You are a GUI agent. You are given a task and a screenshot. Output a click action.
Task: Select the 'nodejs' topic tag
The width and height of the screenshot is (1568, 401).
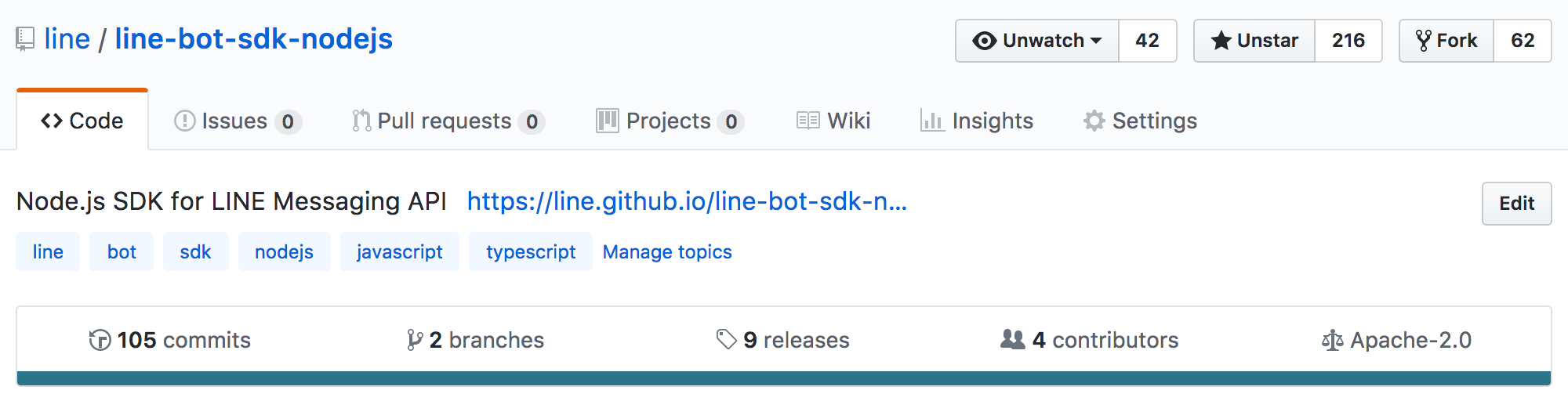click(x=284, y=251)
